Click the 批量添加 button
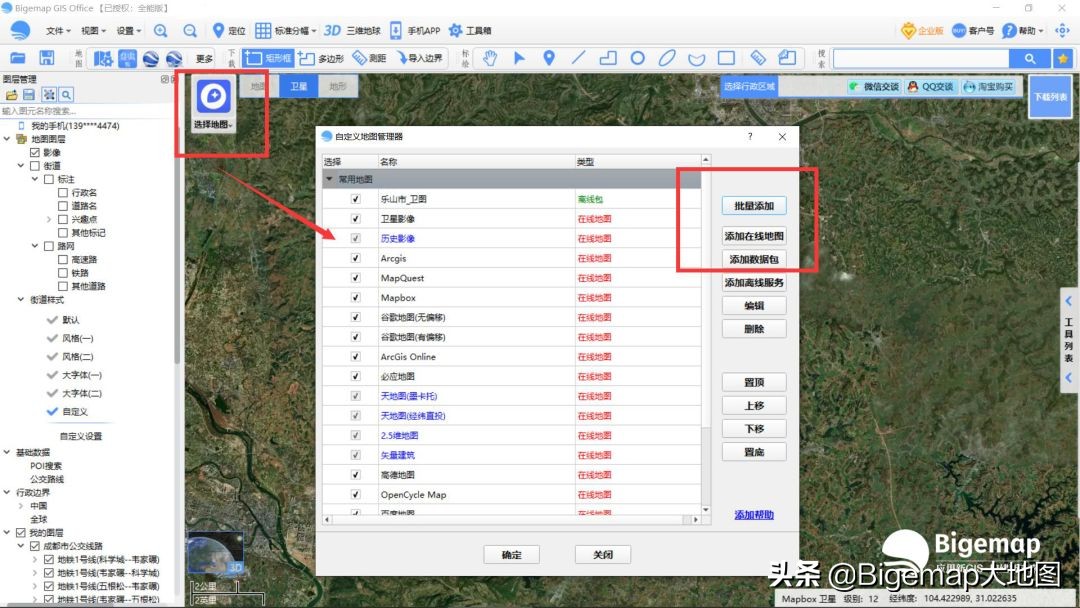The image size is (1080, 608). pos(754,204)
